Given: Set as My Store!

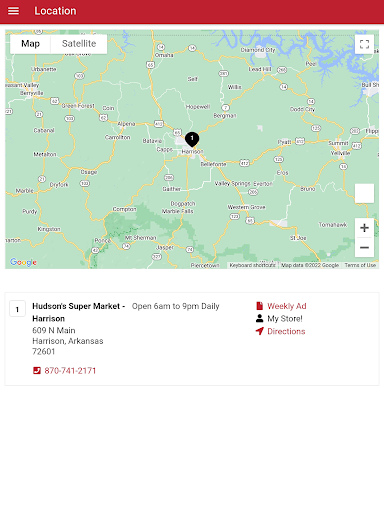Looking at the screenshot, I should pyautogui.click(x=285, y=319).
